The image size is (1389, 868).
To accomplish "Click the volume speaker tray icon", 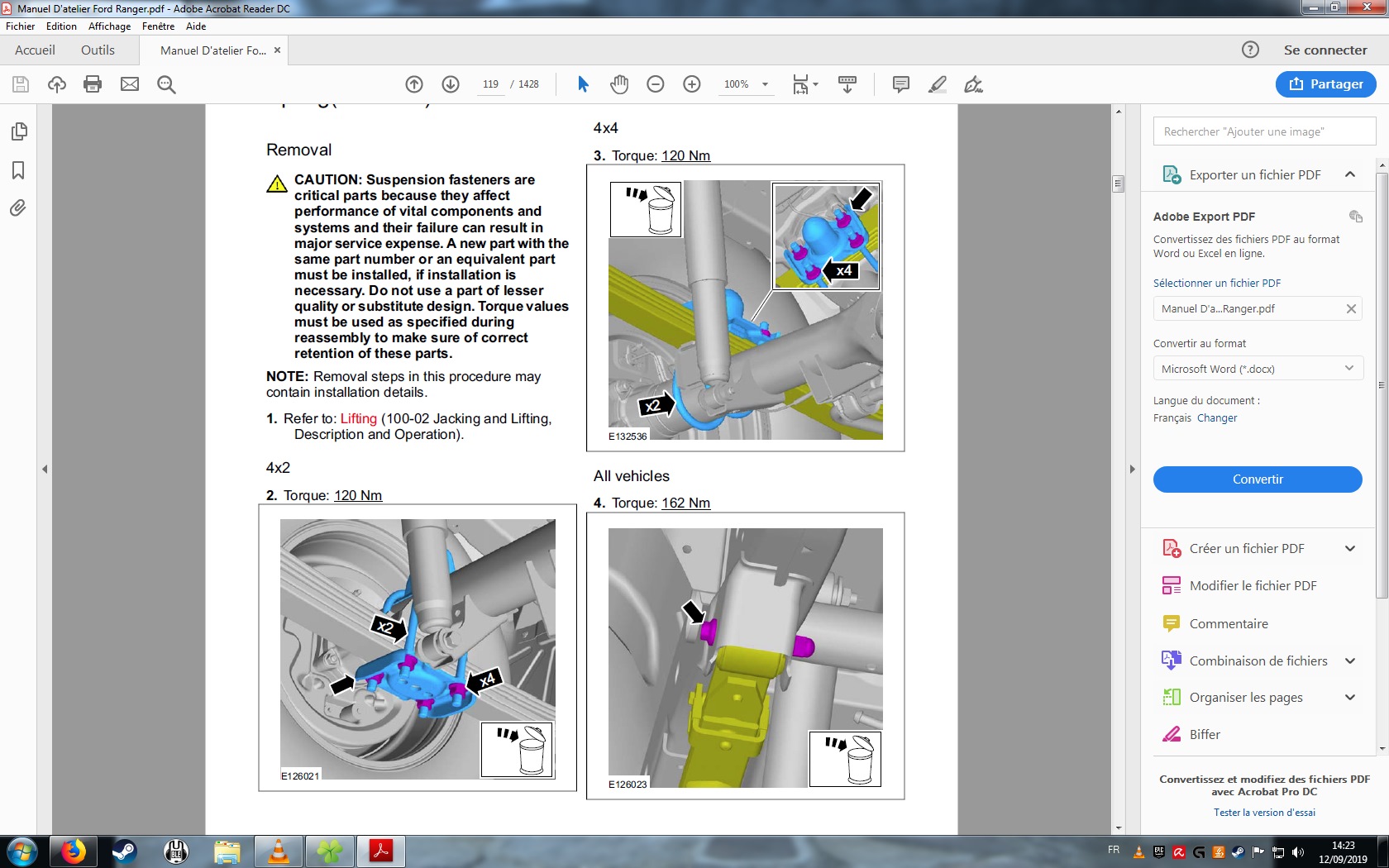I will [x=1297, y=851].
